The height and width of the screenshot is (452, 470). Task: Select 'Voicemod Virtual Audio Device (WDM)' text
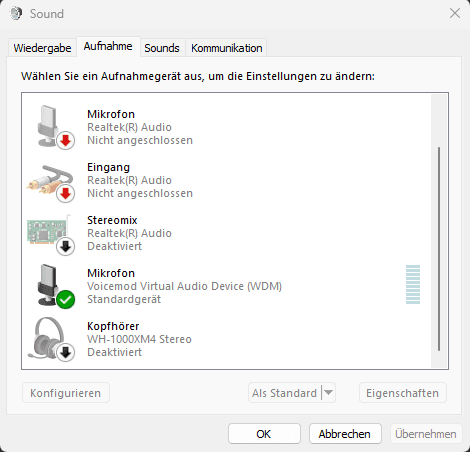pyautogui.click(x=184, y=286)
